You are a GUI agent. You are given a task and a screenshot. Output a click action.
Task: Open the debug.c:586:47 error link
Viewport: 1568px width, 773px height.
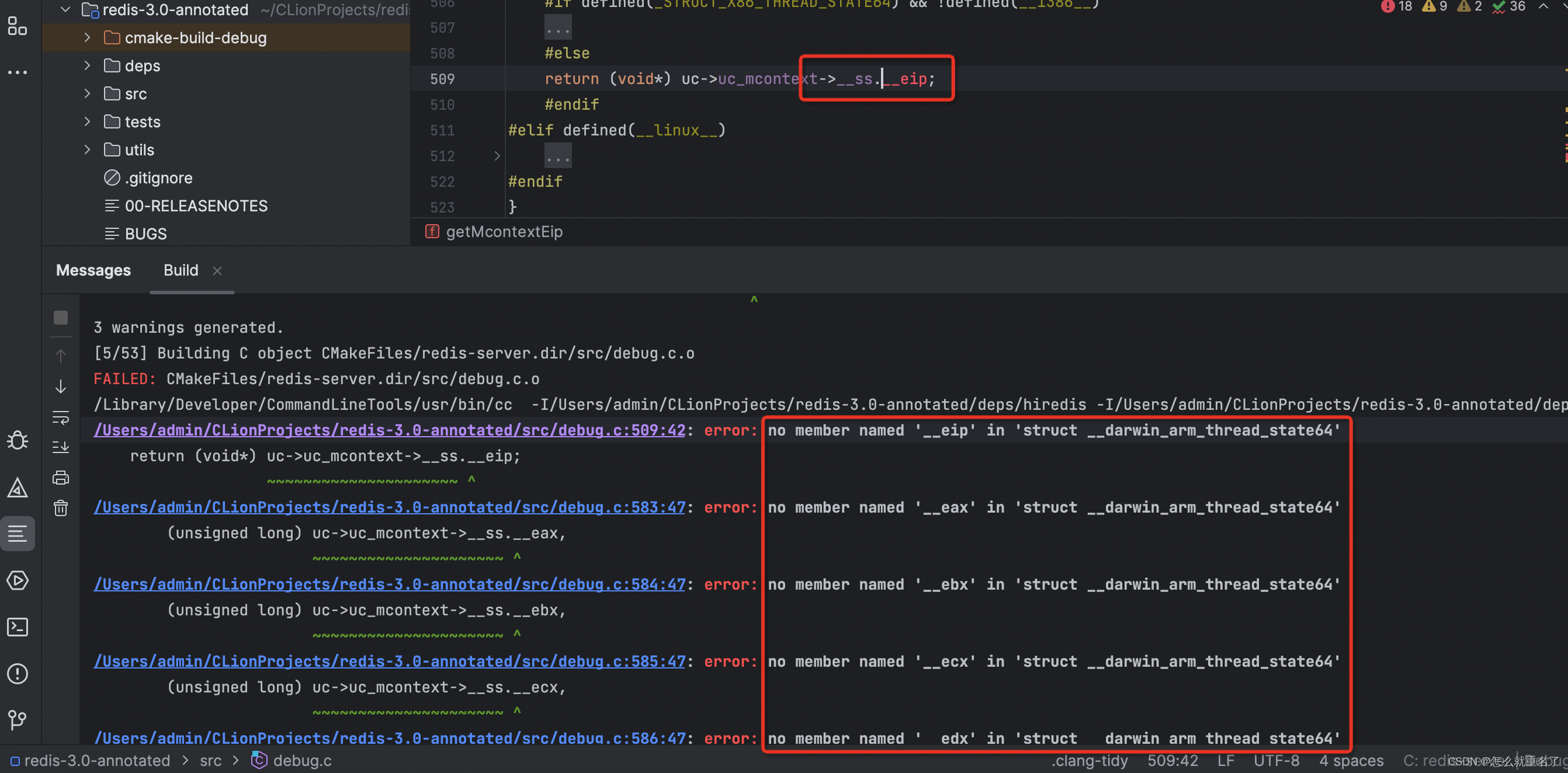click(390, 739)
